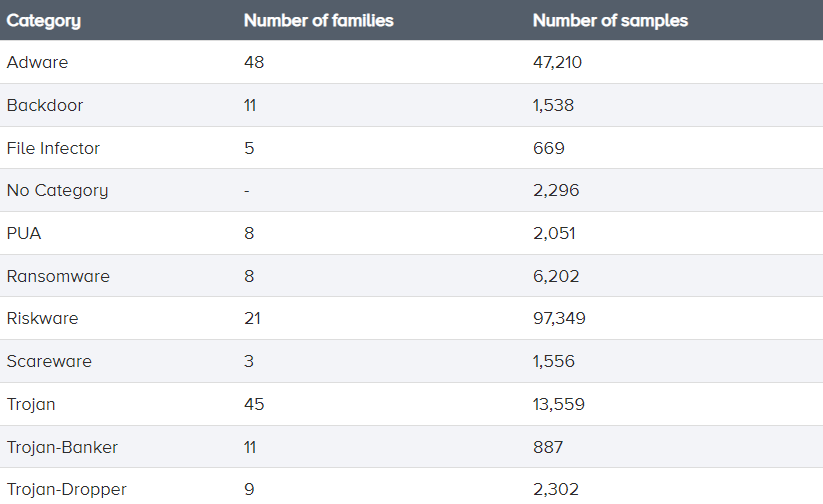823x504 pixels.
Task: Click the Trojan-Banker category cell
Action: point(62,447)
